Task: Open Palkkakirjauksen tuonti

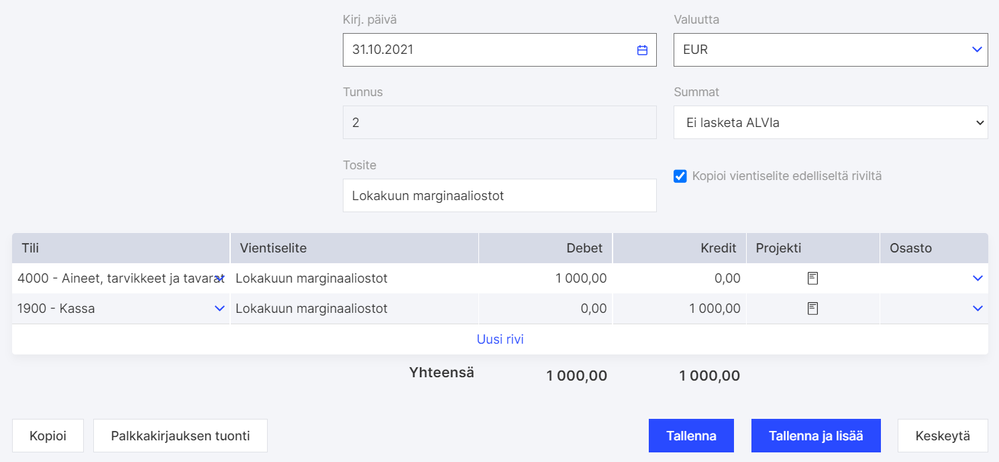Action: coord(180,436)
